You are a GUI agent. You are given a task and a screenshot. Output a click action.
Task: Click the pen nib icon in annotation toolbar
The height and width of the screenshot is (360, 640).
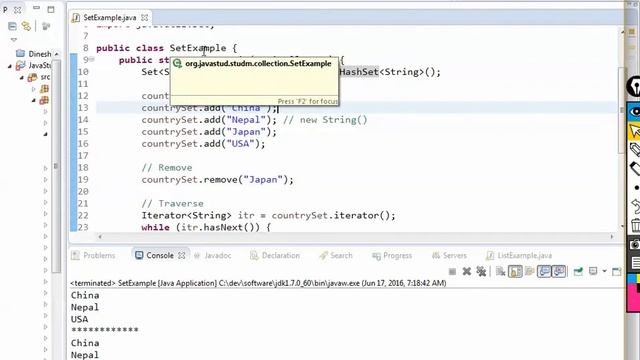pos(634,86)
